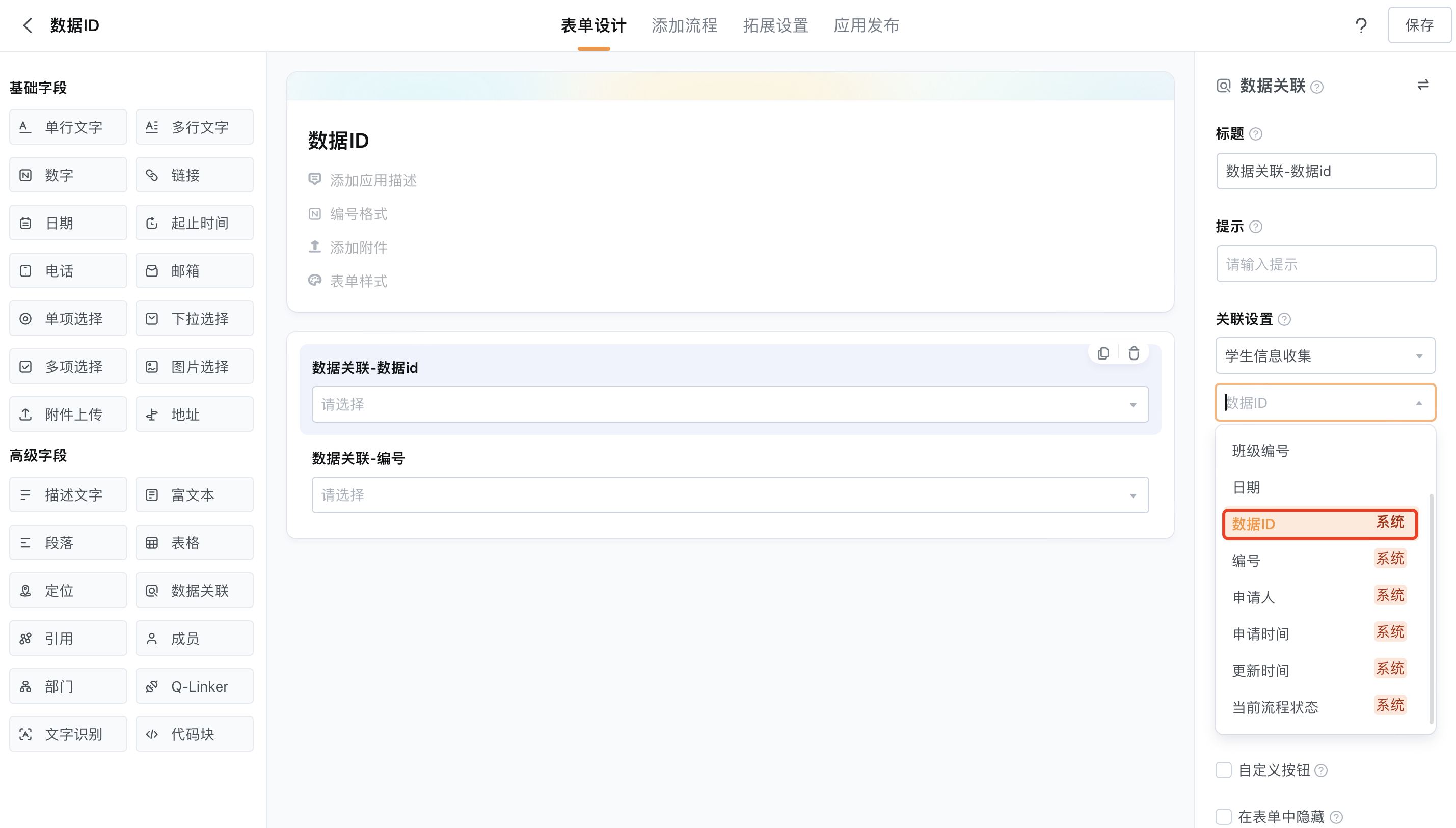Add a 多行文字 field
The height and width of the screenshot is (828, 1456).
195,127
